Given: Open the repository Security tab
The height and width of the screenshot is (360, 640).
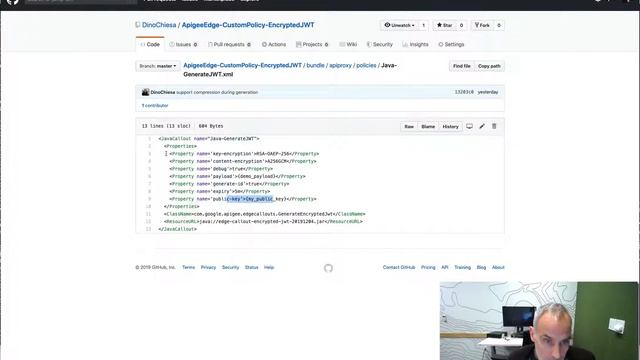Looking at the screenshot, I should pyautogui.click(x=380, y=44).
